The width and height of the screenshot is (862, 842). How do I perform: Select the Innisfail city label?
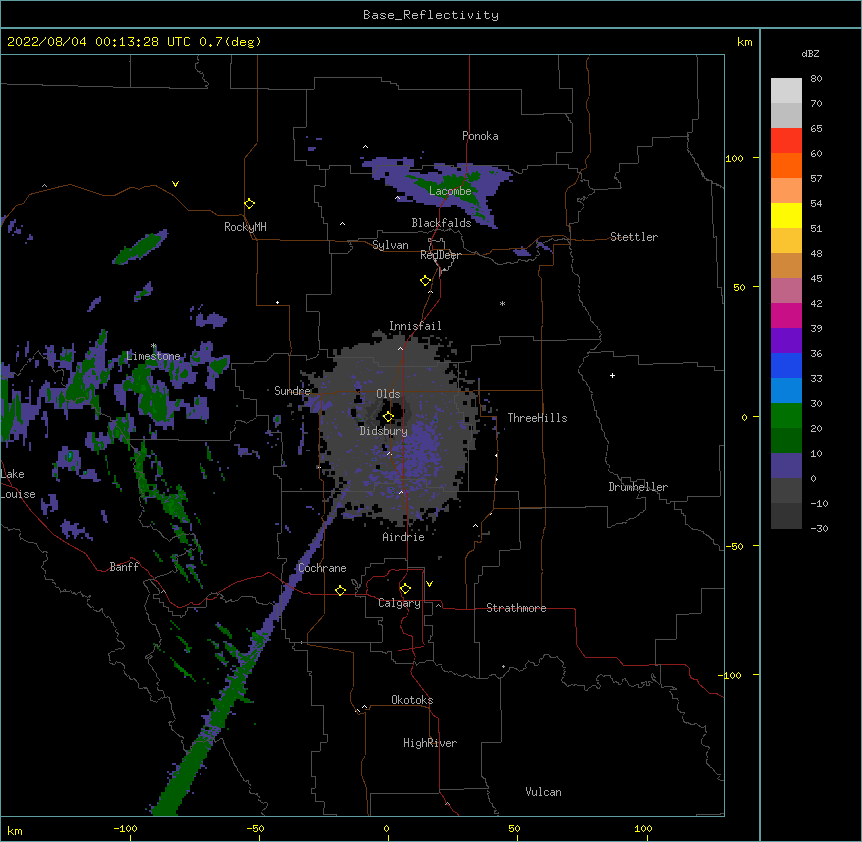[415, 326]
